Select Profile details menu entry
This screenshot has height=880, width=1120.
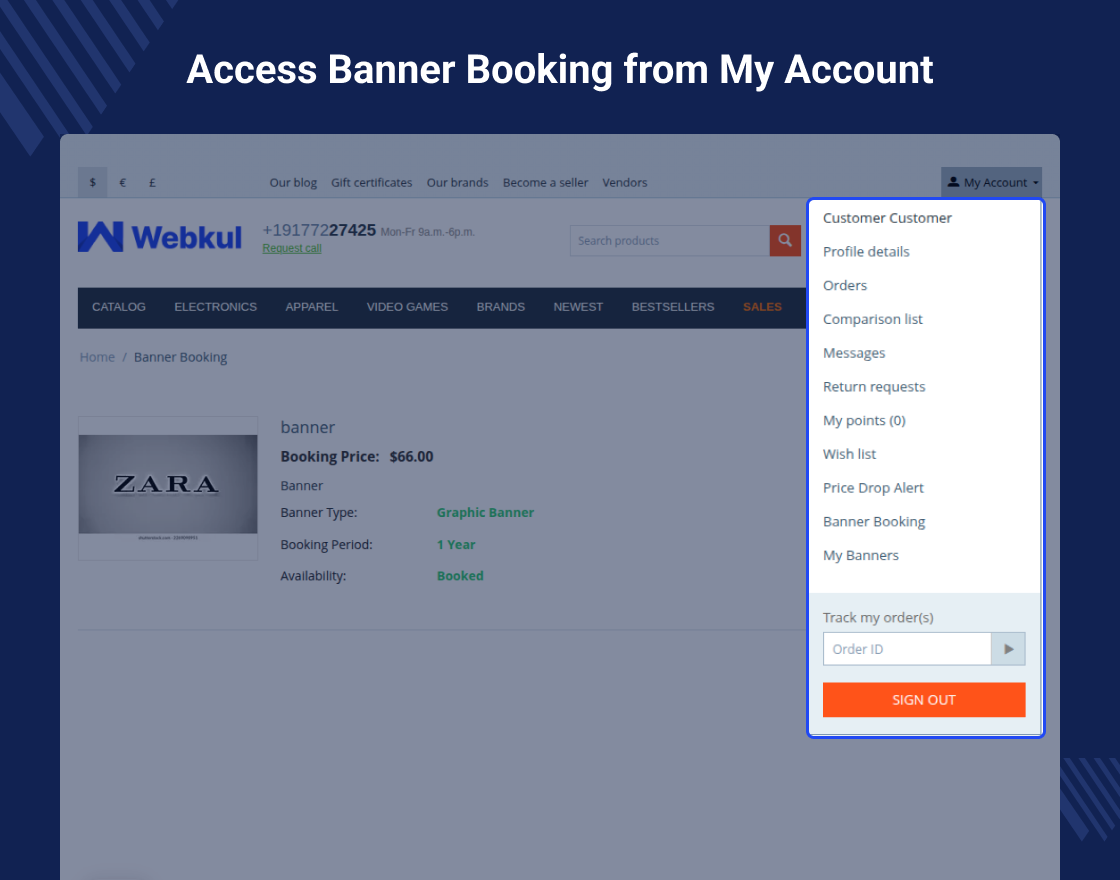point(866,251)
